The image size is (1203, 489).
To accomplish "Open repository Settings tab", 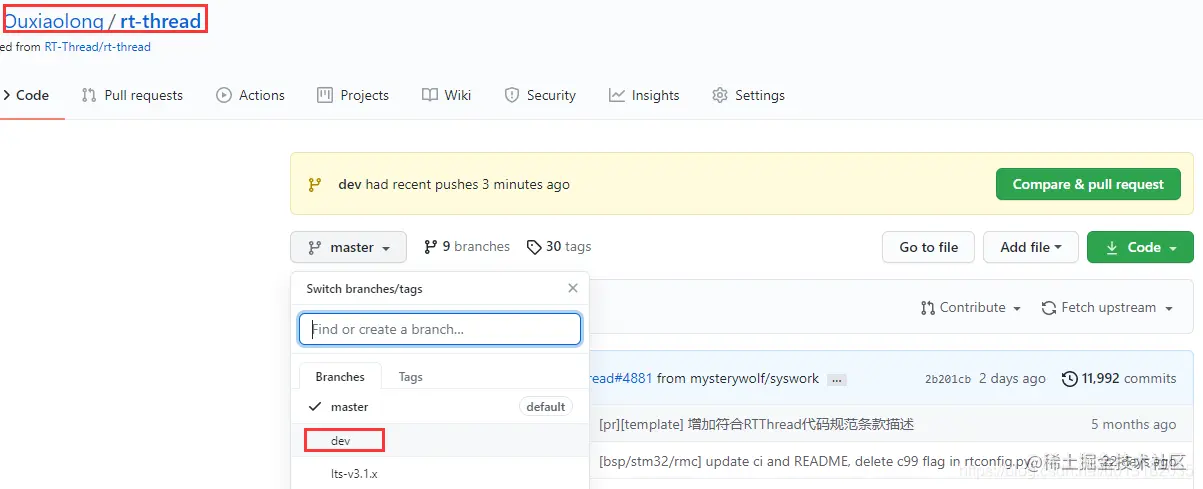I will pos(748,95).
